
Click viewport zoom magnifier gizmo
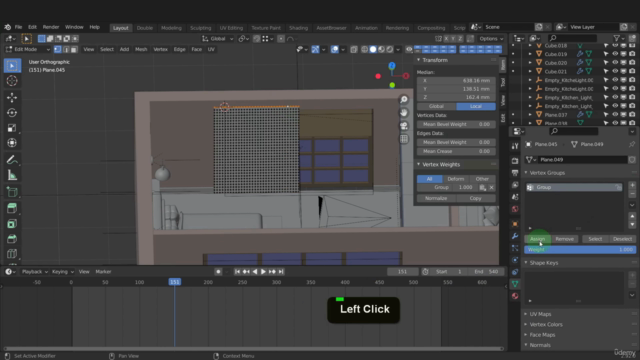[x=404, y=100]
